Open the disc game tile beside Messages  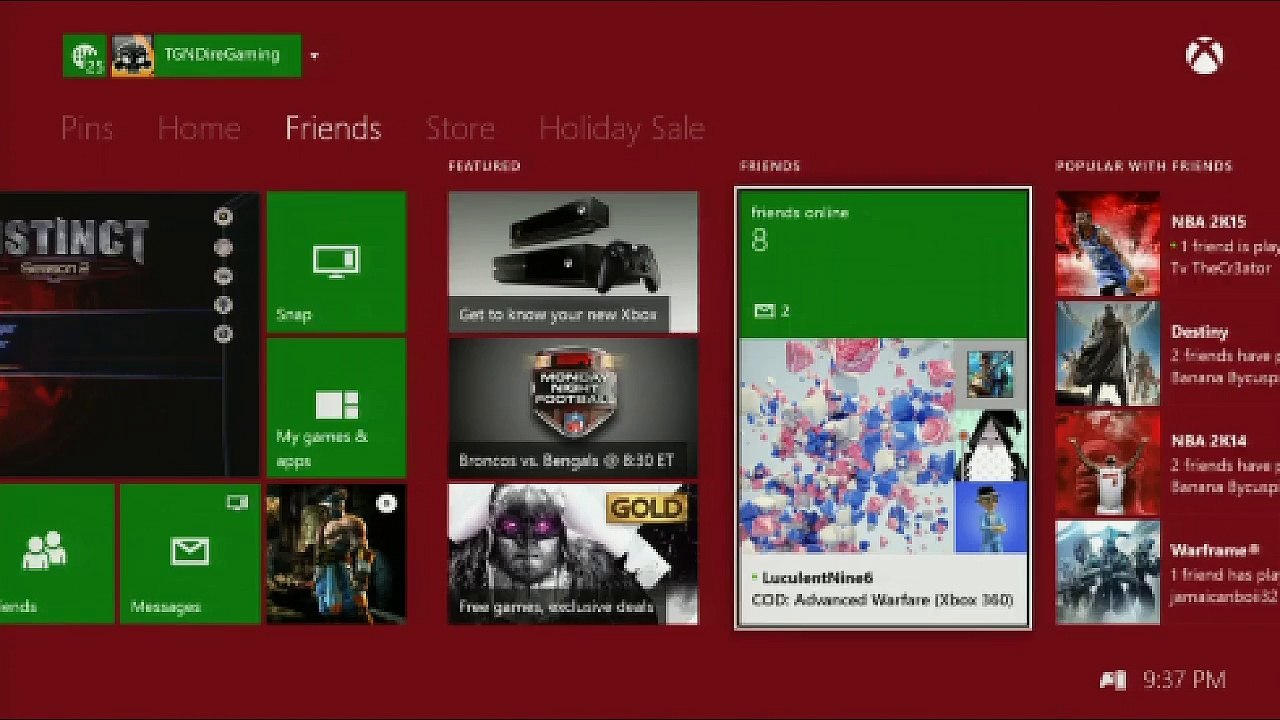(x=336, y=554)
